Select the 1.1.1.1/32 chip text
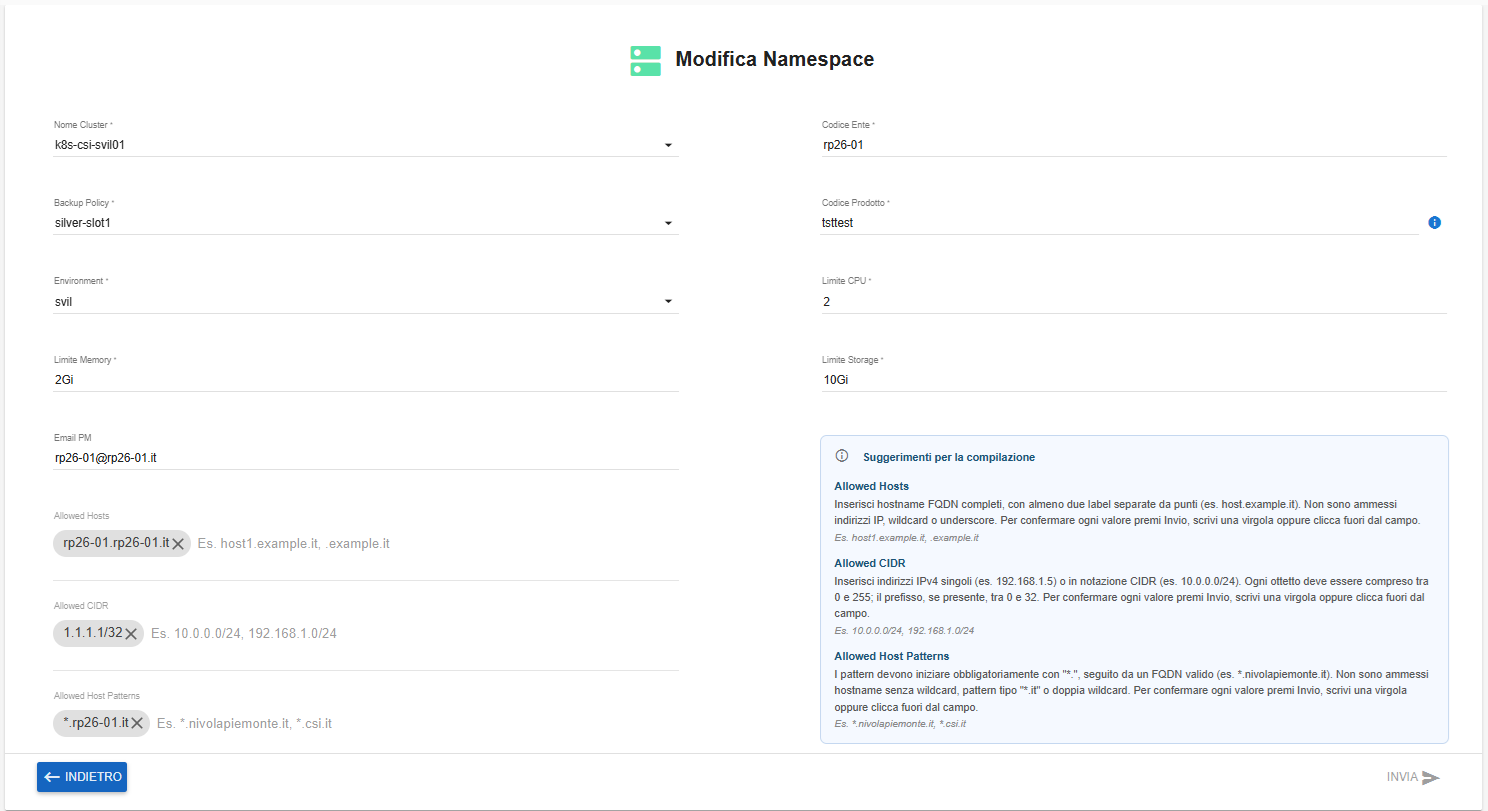 tap(92, 633)
